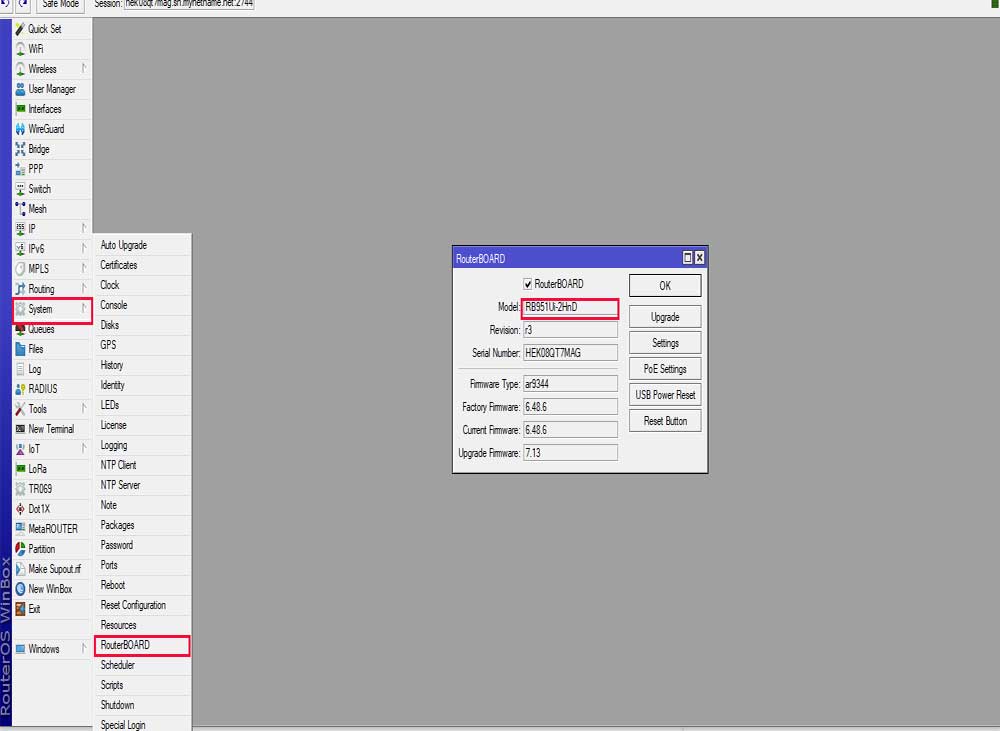Click the Routing icon
This screenshot has height=731, width=1000.
click(x=20, y=289)
